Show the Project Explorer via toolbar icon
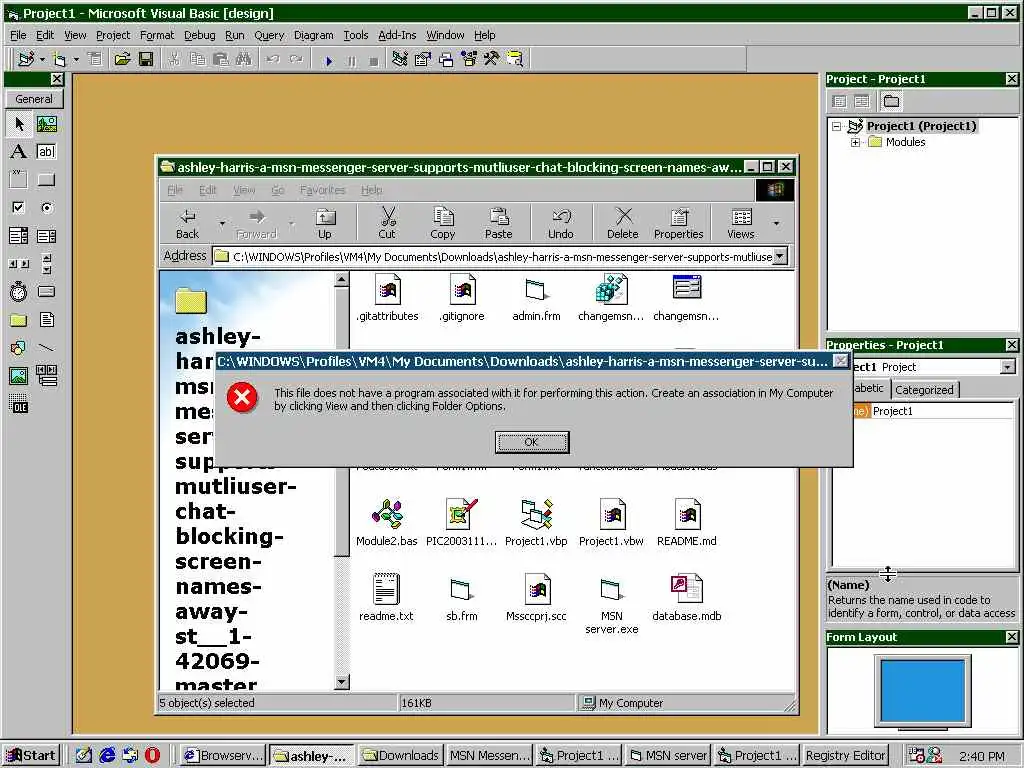 point(400,59)
